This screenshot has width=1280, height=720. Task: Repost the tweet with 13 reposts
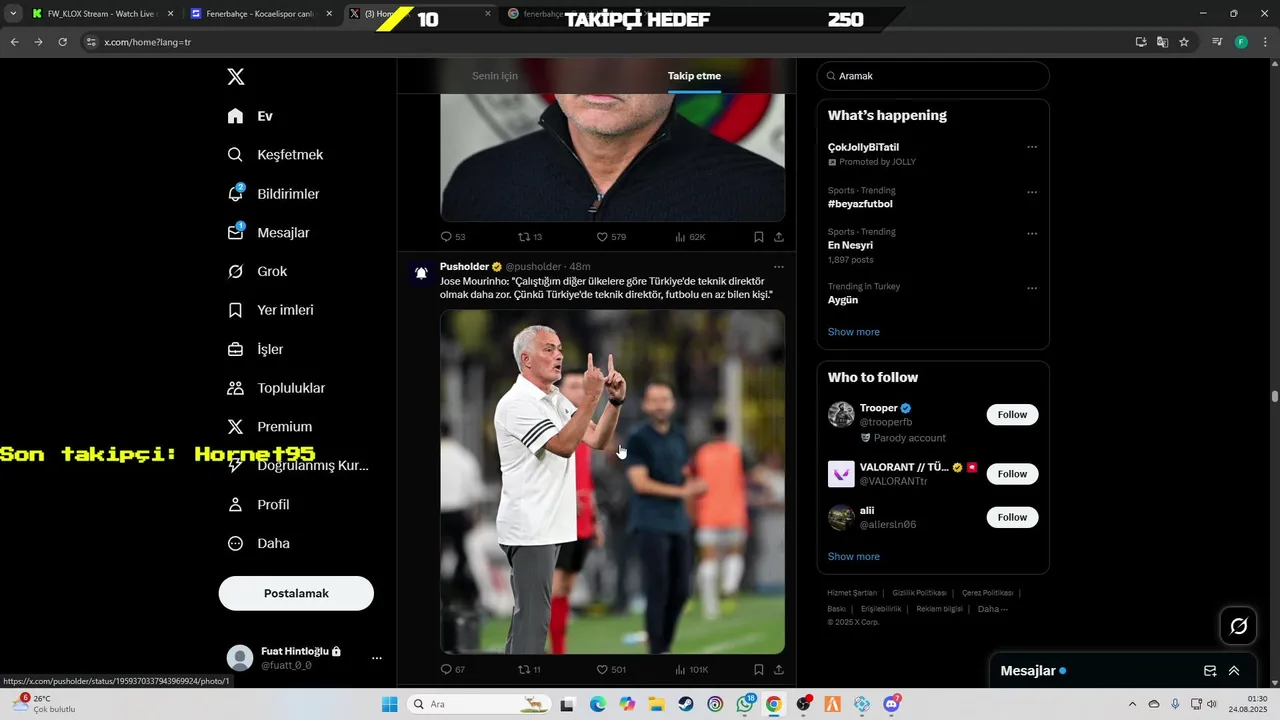coord(530,237)
